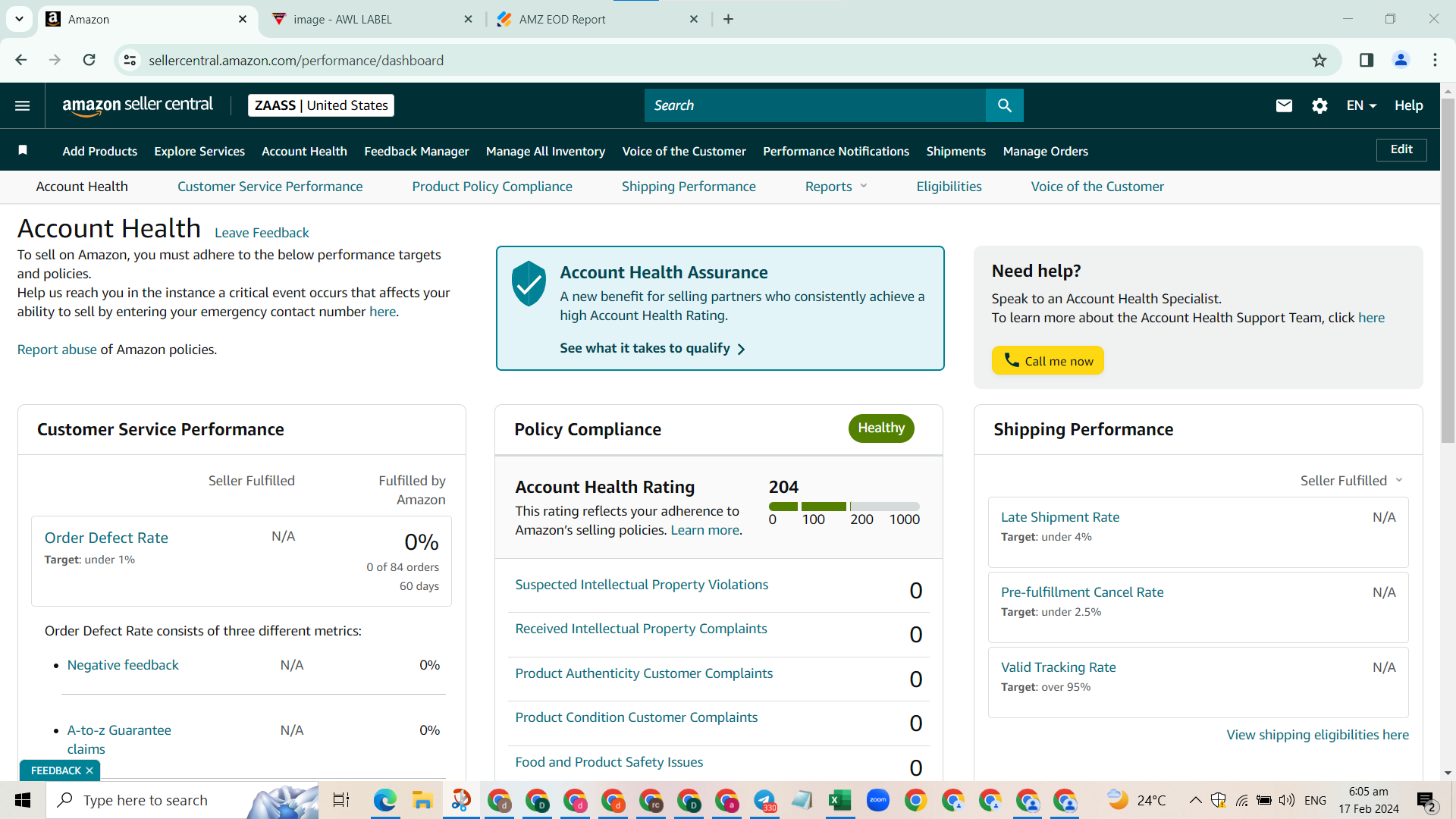
Task: Click the Leave Feedback link
Action: coord(262,233)
